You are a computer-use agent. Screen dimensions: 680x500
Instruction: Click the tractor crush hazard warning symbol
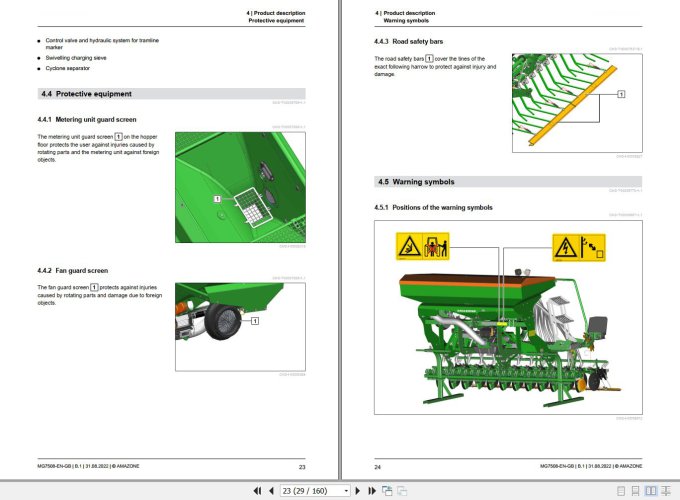click(422, 246)
